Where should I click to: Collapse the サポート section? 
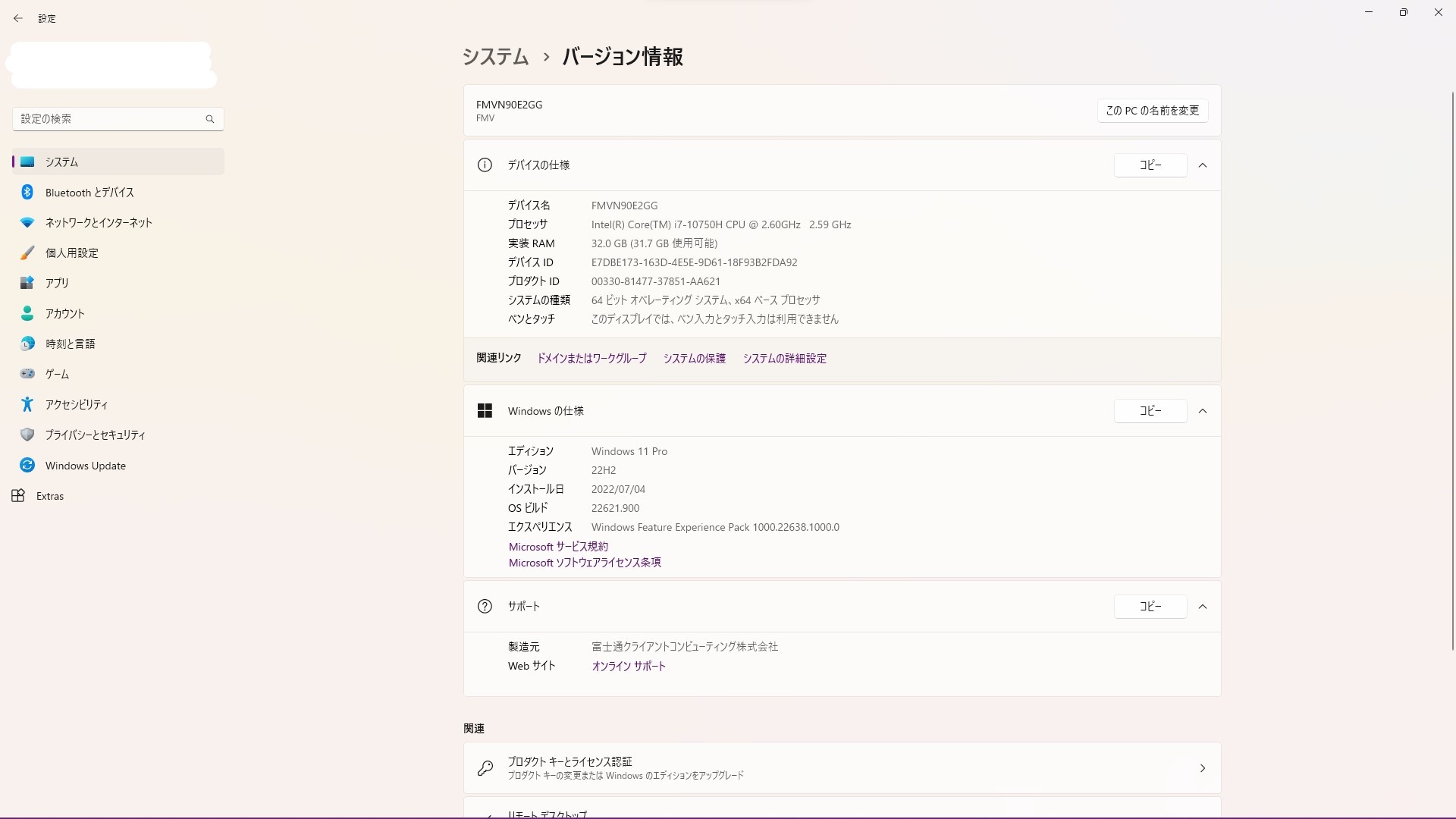tap(1203, 607)
